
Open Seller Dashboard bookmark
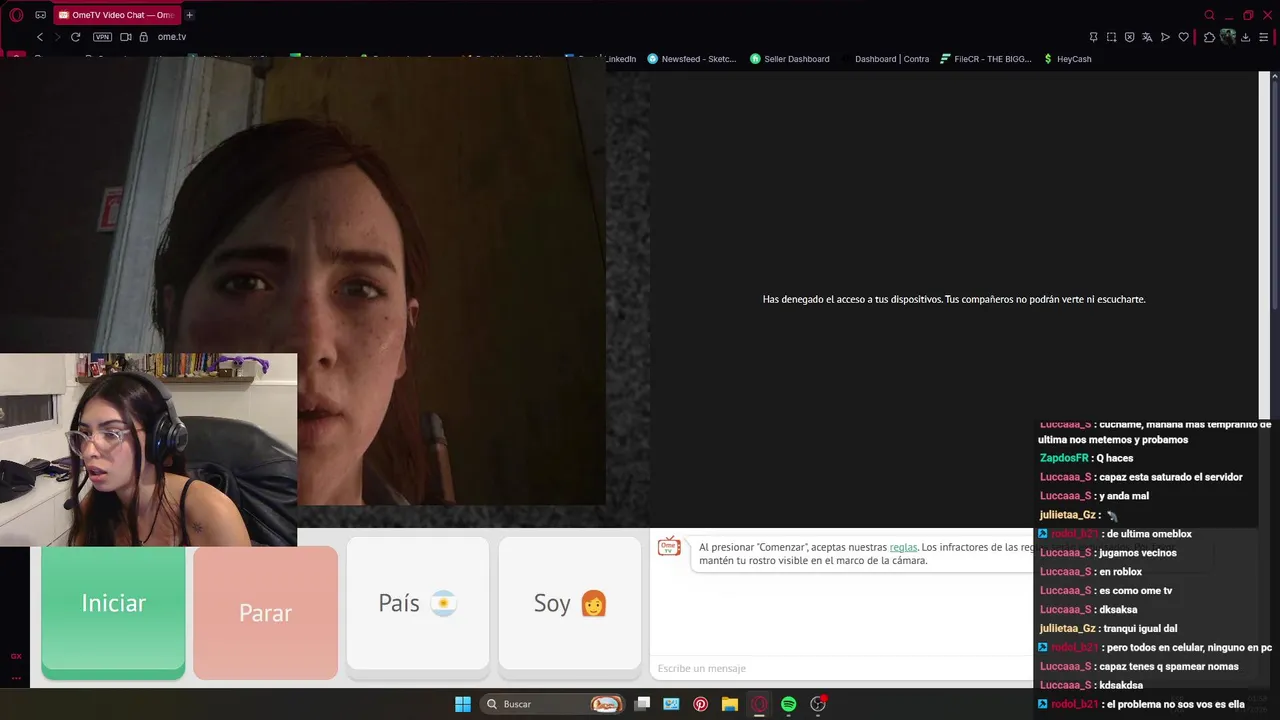point(790,59)
